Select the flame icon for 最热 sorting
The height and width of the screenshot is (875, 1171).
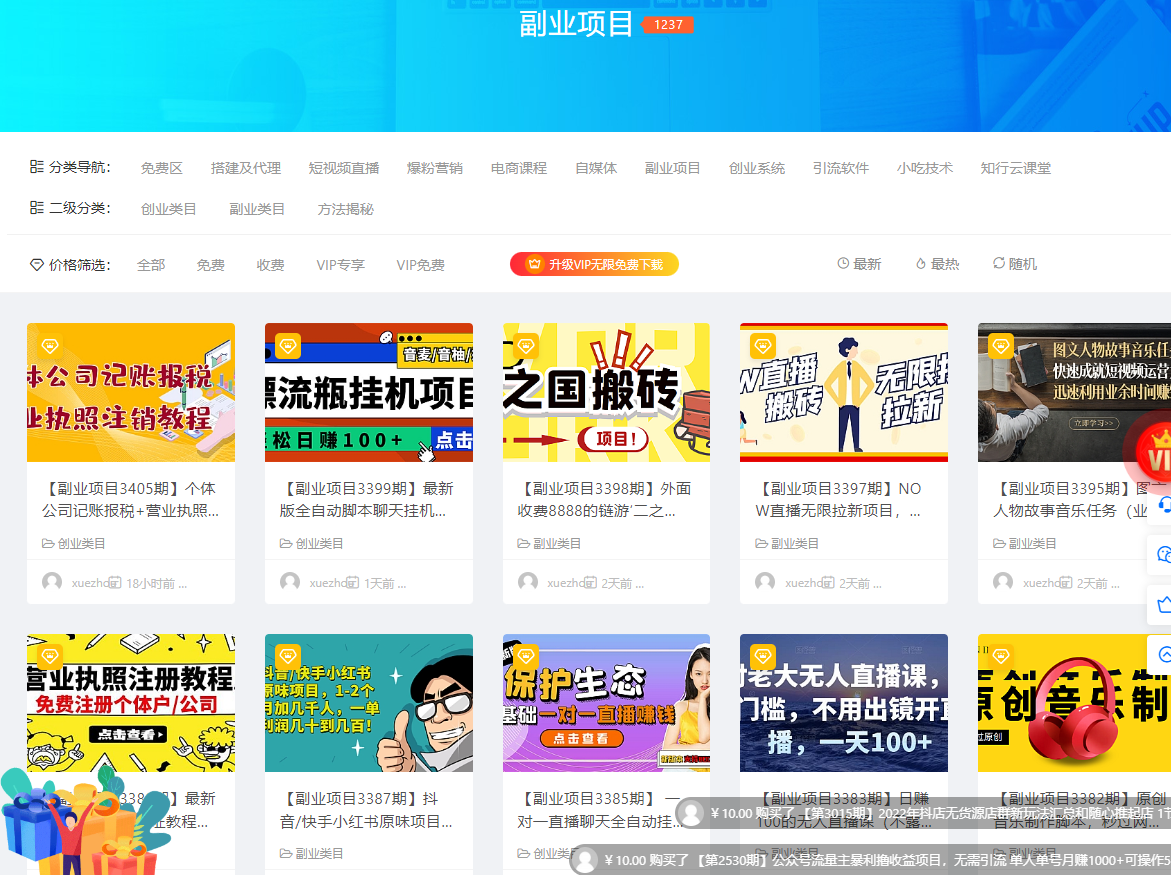(919, 263)
